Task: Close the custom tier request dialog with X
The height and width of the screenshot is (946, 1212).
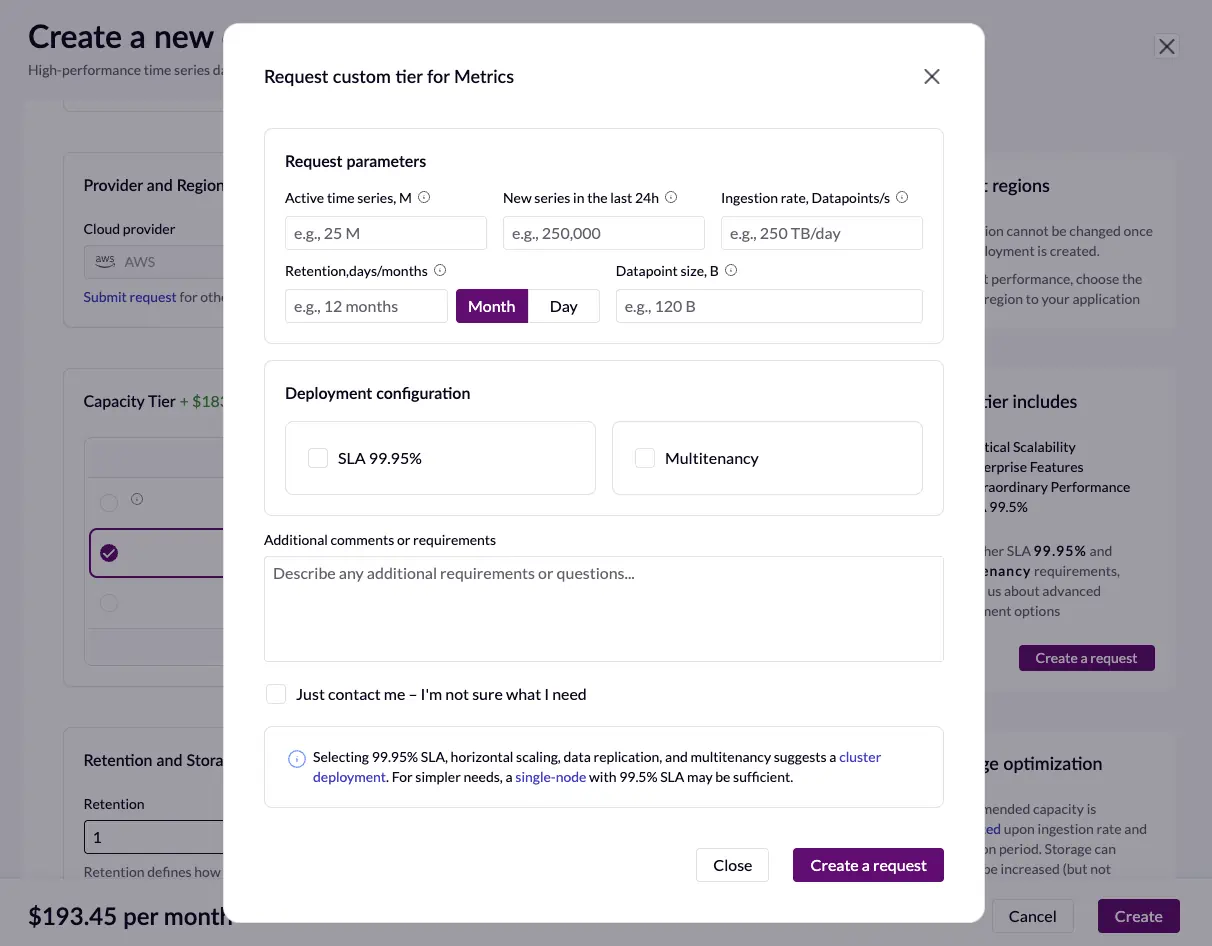Action: (931, 77)
